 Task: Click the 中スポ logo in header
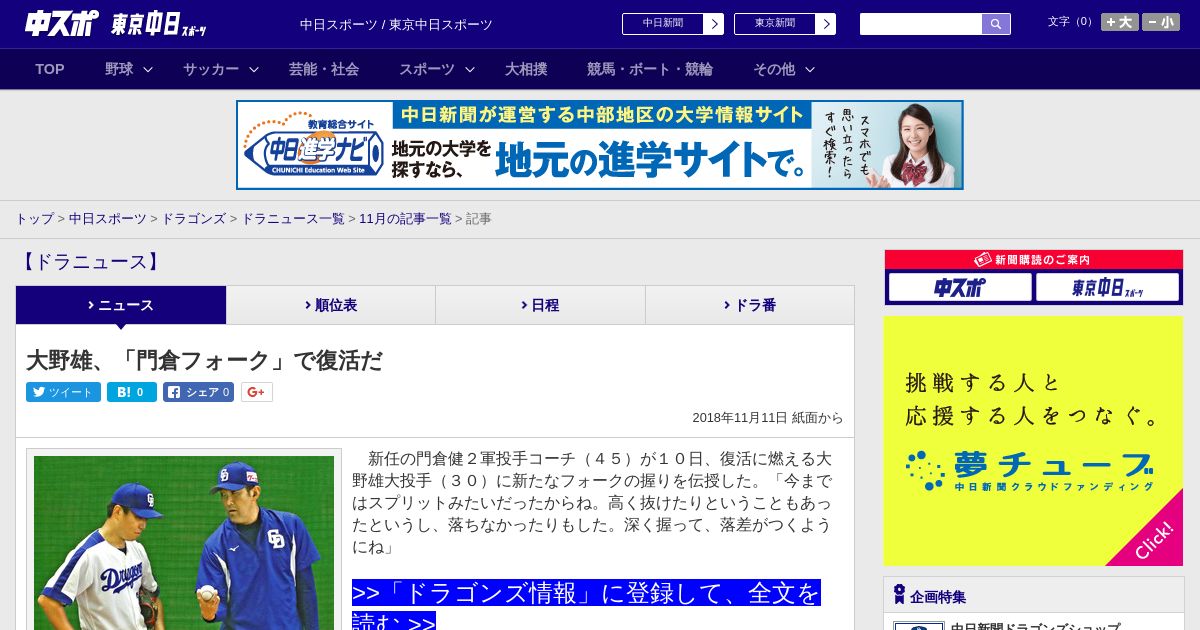tap(61, 24)
